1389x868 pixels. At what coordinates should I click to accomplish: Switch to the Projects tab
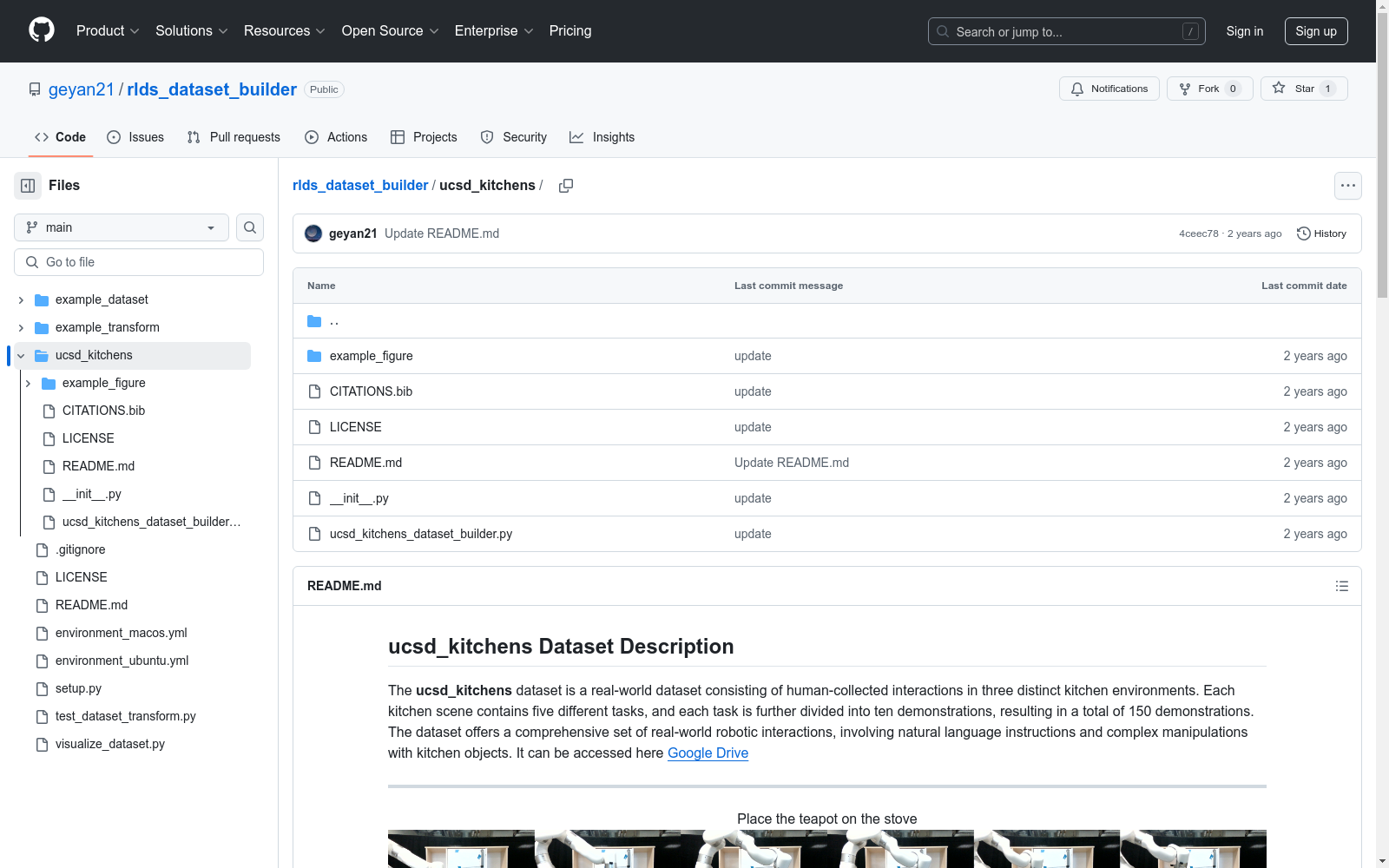click(x=424, y=137)
